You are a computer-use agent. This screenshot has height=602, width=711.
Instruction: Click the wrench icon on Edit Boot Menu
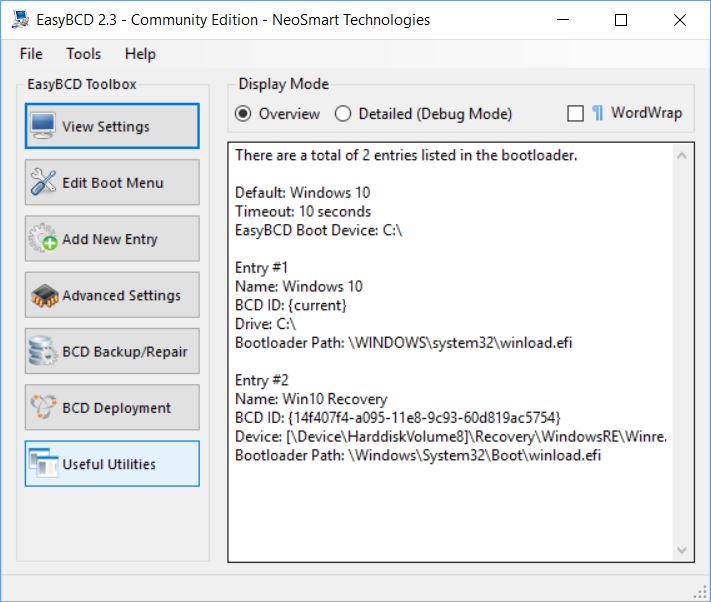point(44,182)
